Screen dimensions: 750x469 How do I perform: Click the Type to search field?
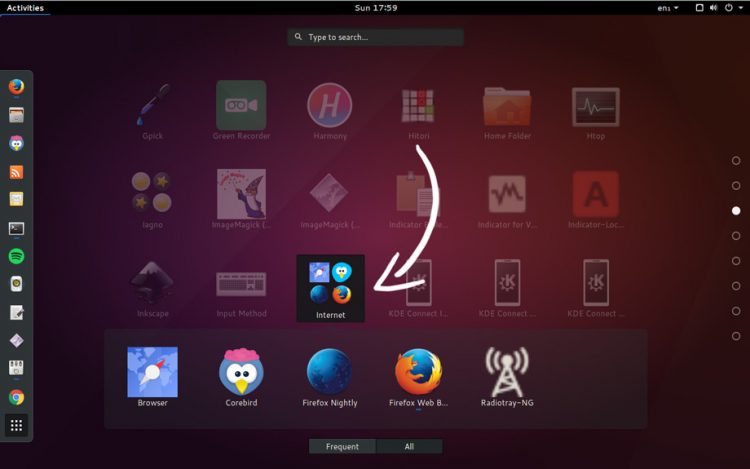coord(375,37)
